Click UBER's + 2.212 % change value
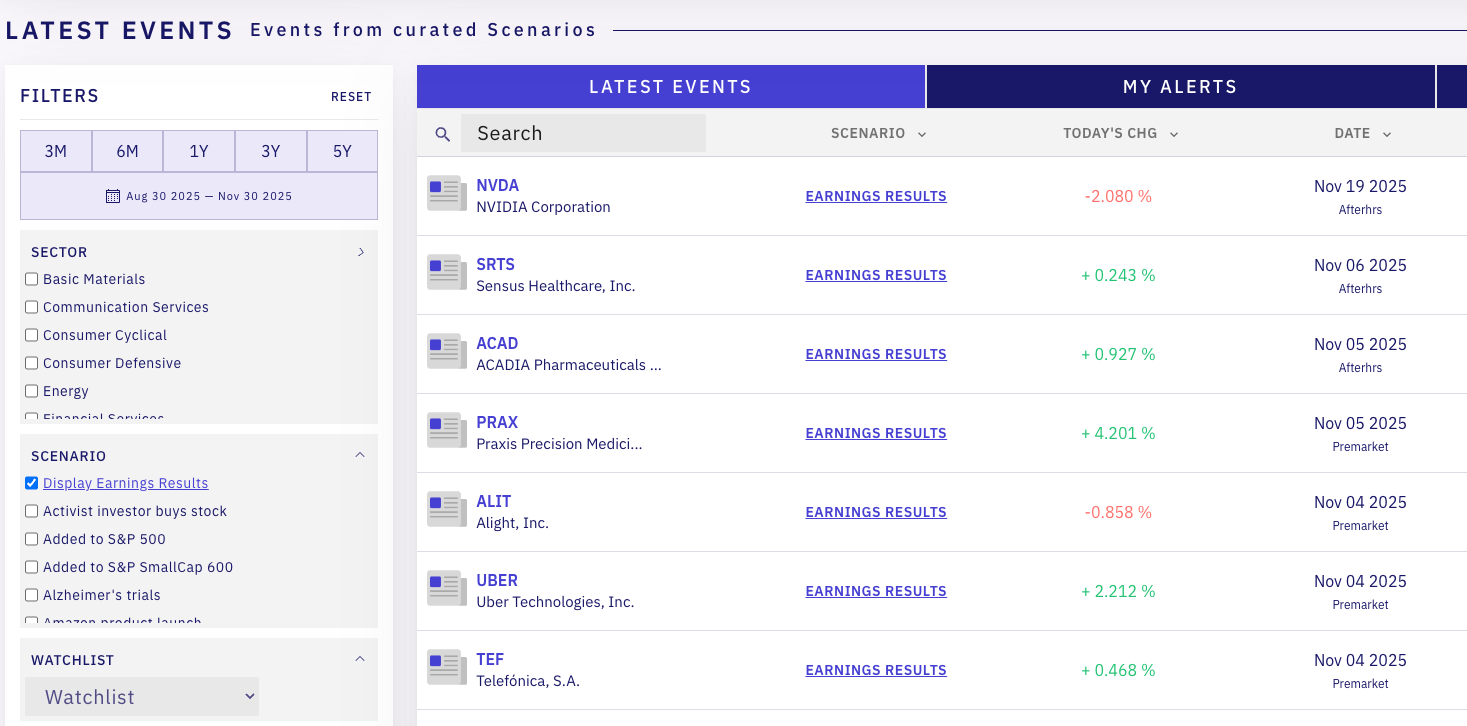 [1118, 591]
